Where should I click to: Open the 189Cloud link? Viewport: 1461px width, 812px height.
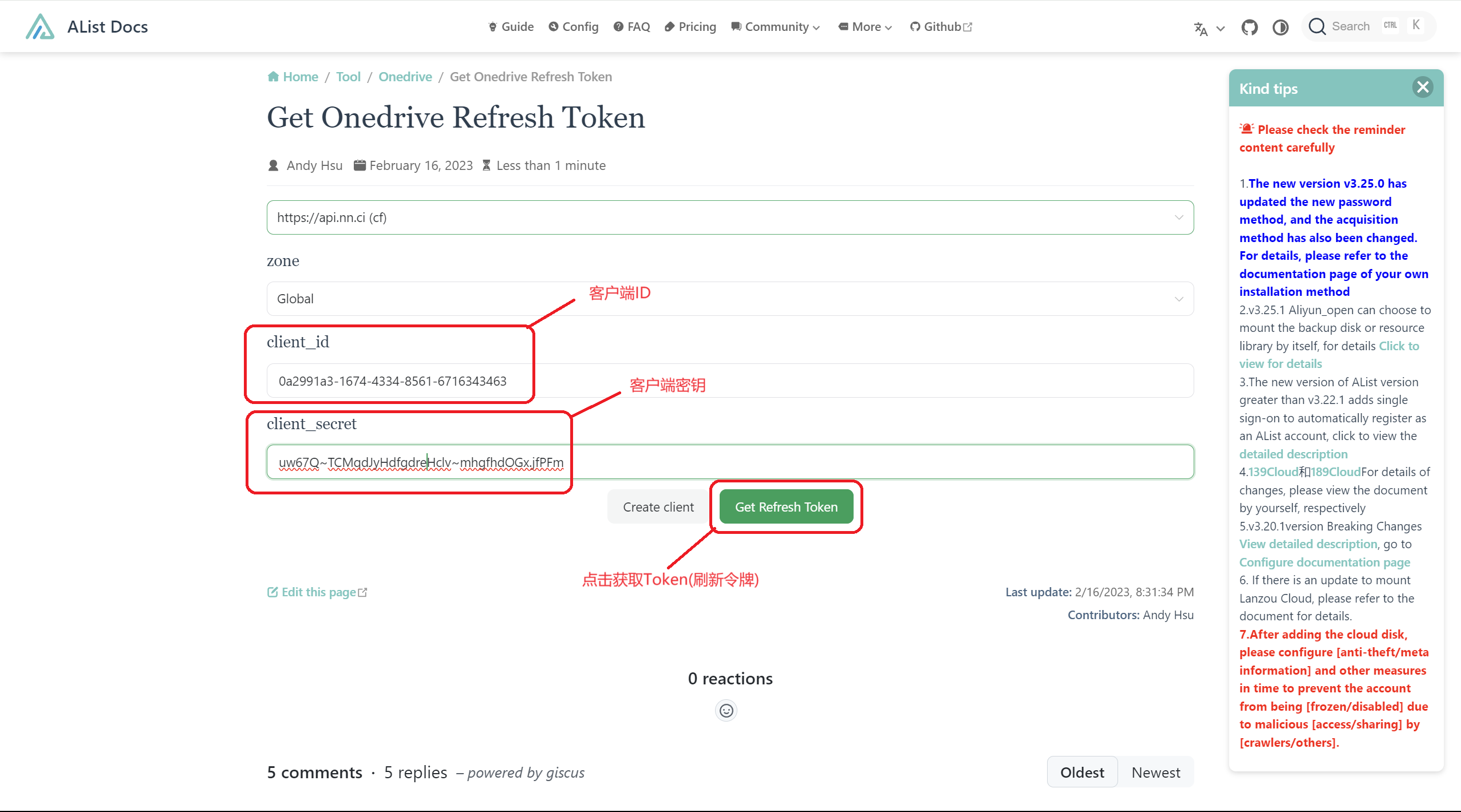pos(1336,472)
